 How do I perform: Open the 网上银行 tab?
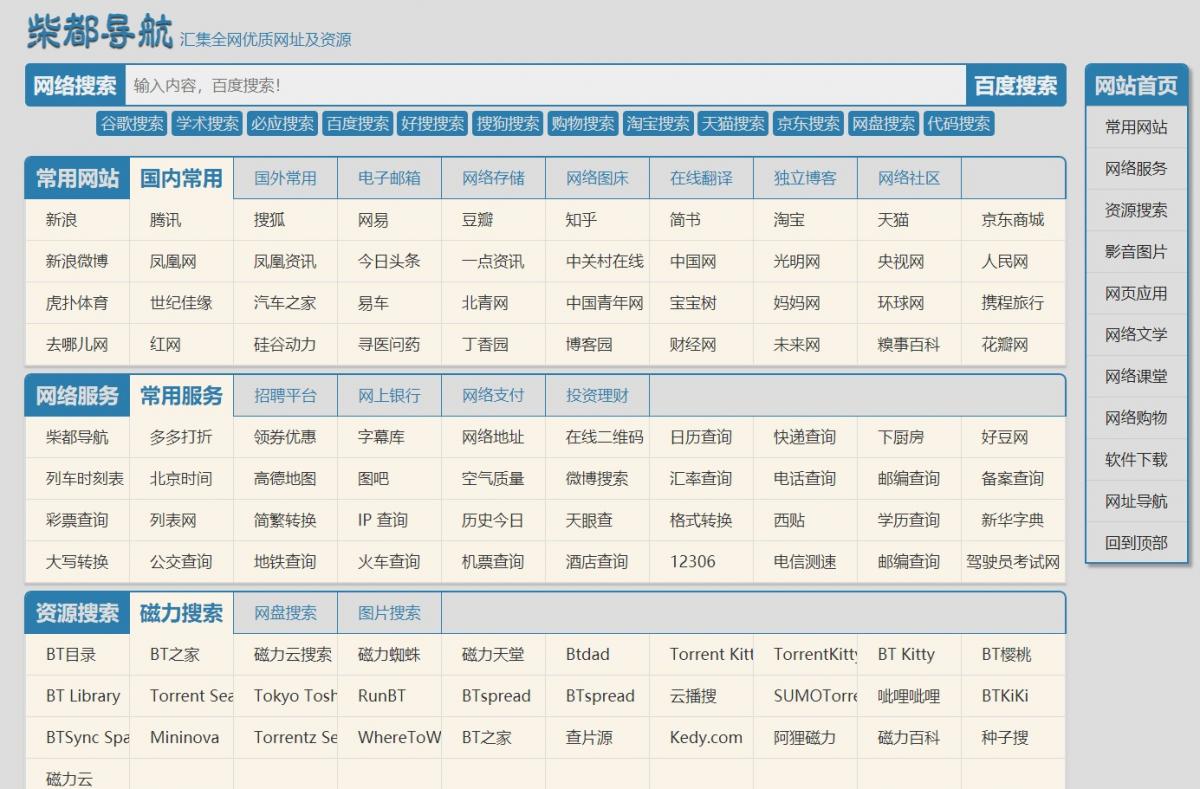tap(389, 396)
